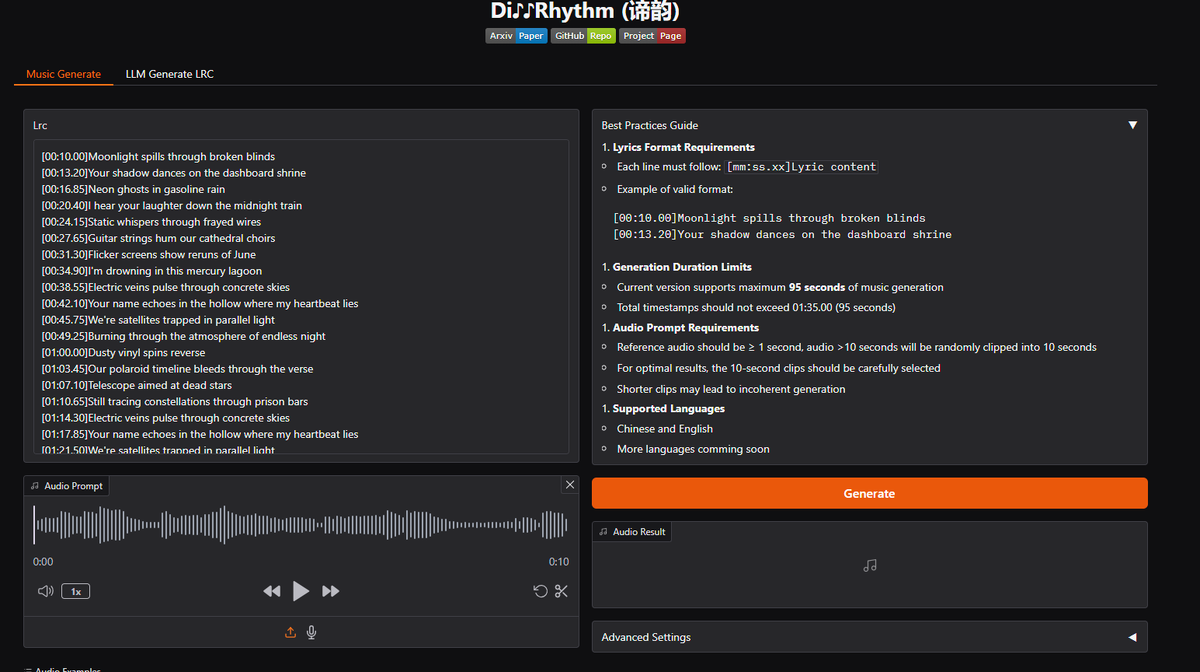Screen dimensions: 1200x672
Task: Click inside the Lrc lyrics text box
Action: (x=301, y=297)
